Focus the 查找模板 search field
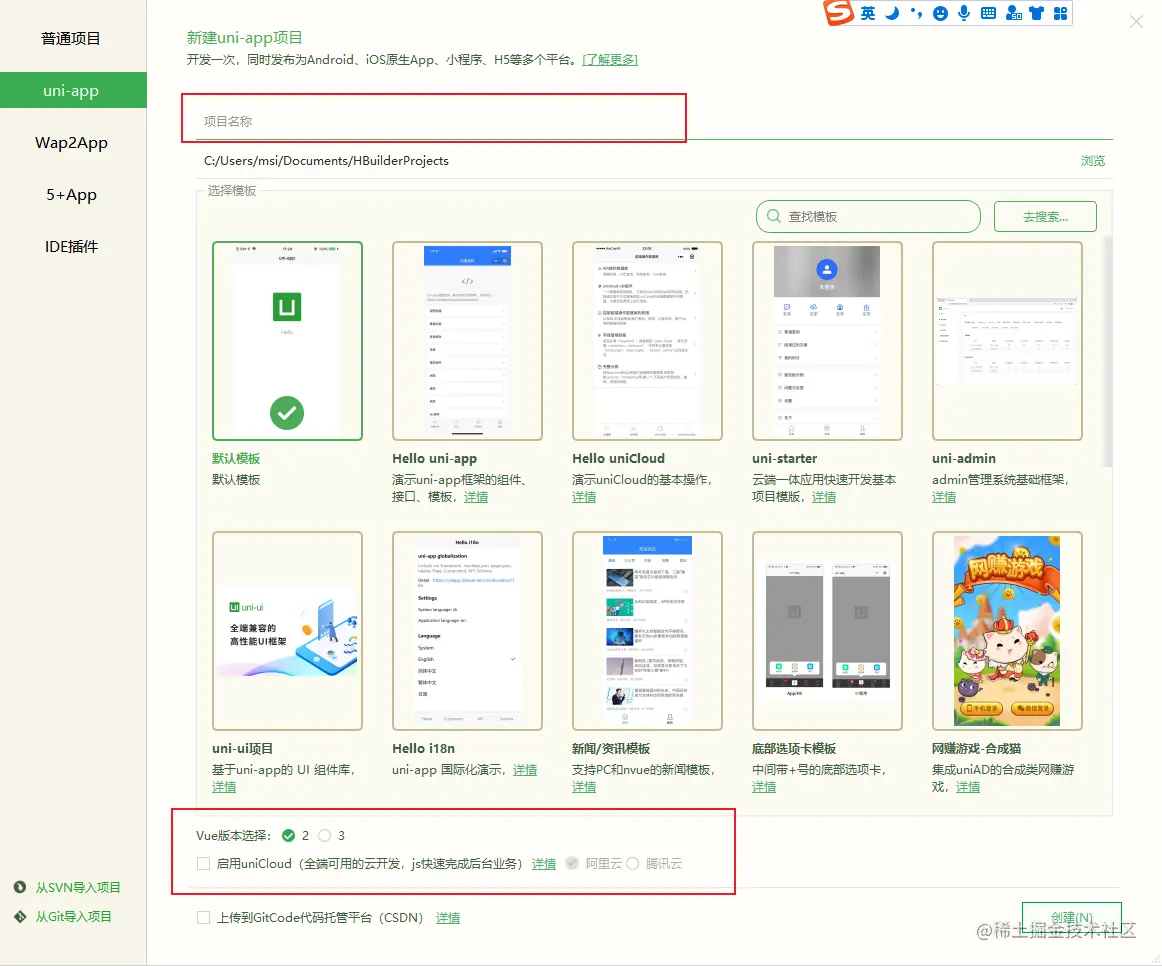This screenshot has width=1162, height=966. click(869, 216)
